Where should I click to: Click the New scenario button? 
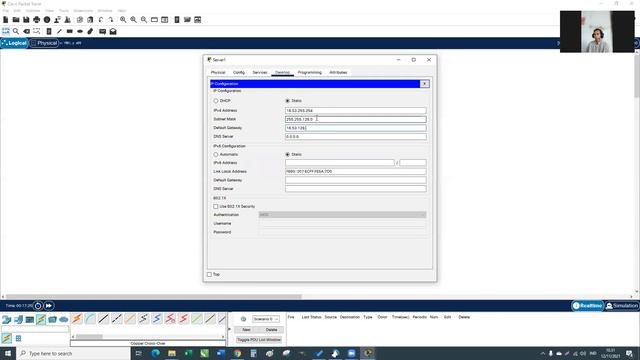click(246, 330)
